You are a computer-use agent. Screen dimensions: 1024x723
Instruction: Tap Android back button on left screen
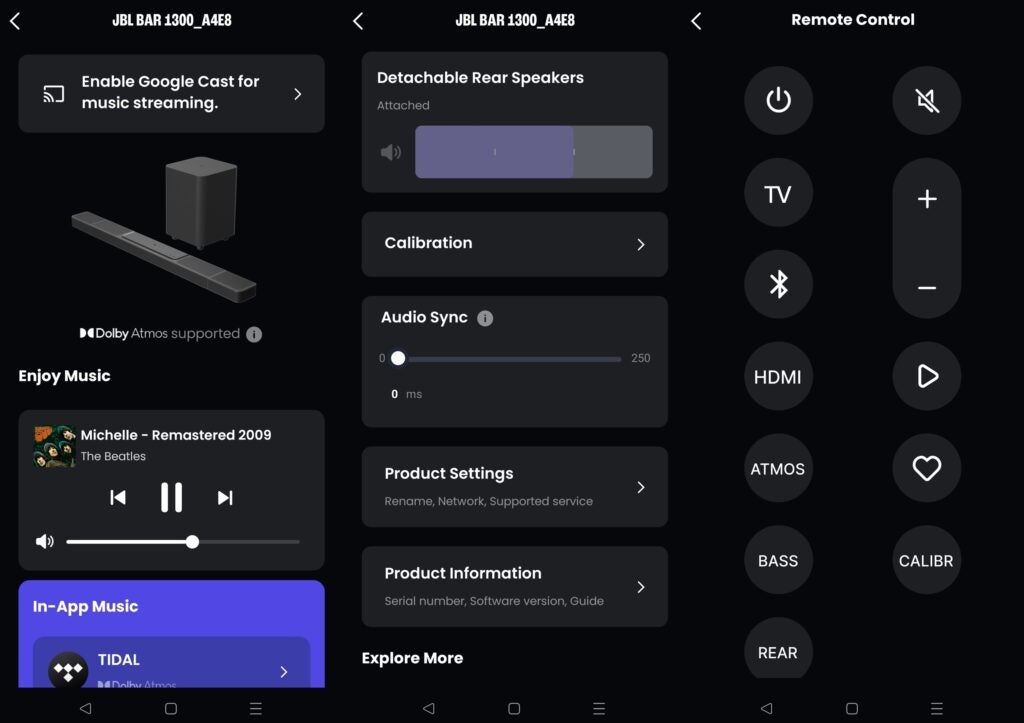tap(86, 708)
